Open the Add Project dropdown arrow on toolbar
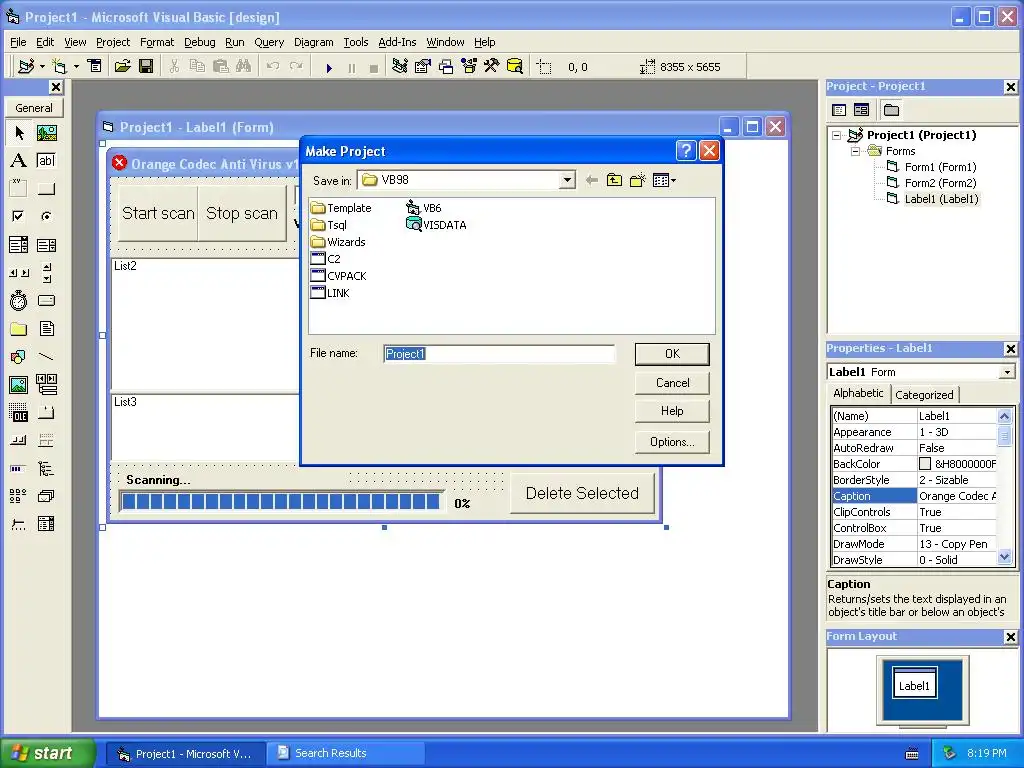 pos(42,66)
